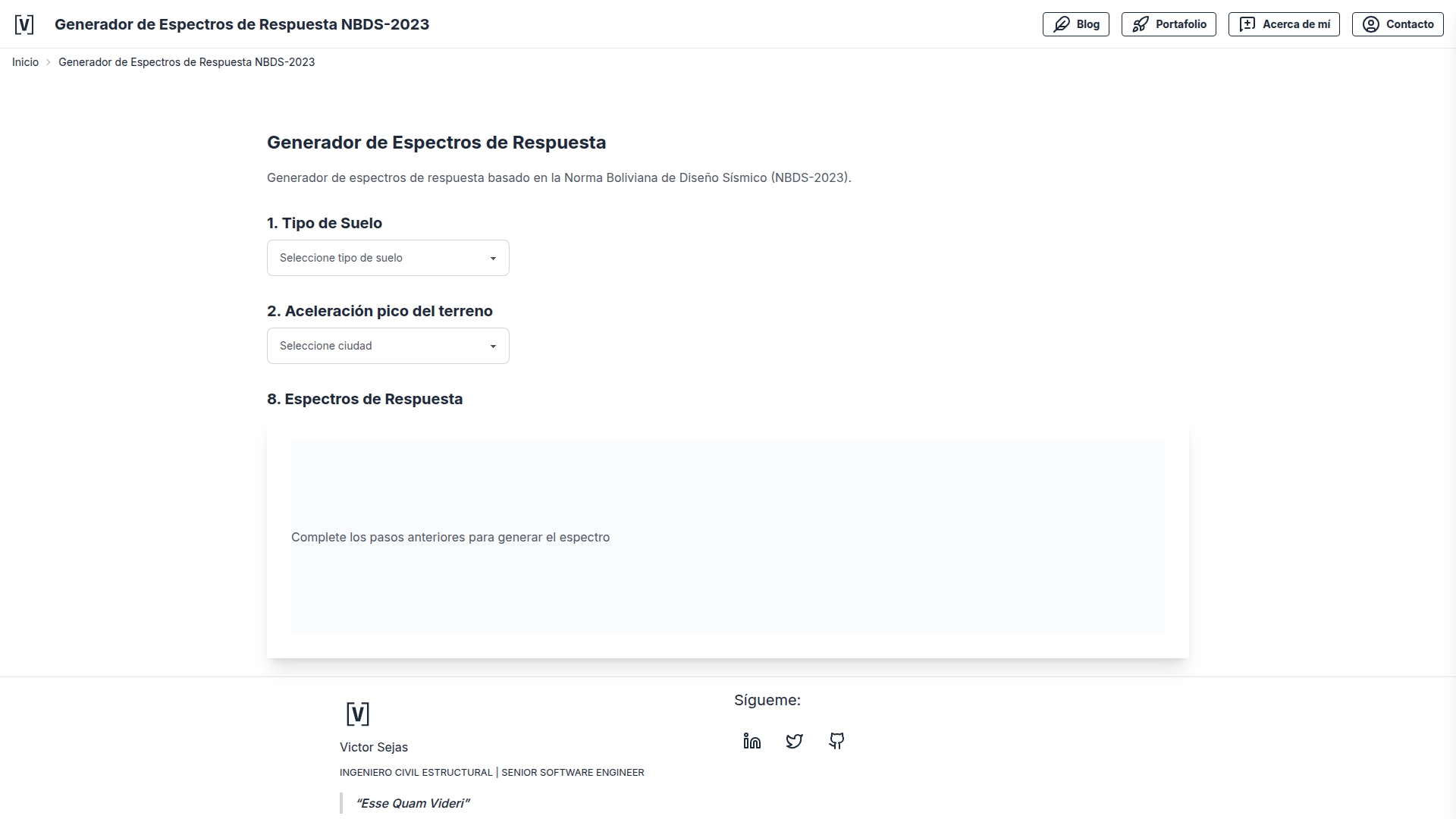Open the 'Seleccione ciudad' dropdown
This screenshot has height=819, width=1456.
point(388,345)
